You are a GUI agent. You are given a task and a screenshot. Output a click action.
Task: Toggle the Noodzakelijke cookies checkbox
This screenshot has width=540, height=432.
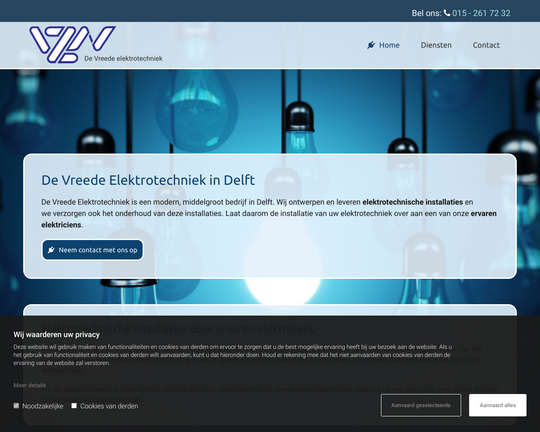point(16,406)
